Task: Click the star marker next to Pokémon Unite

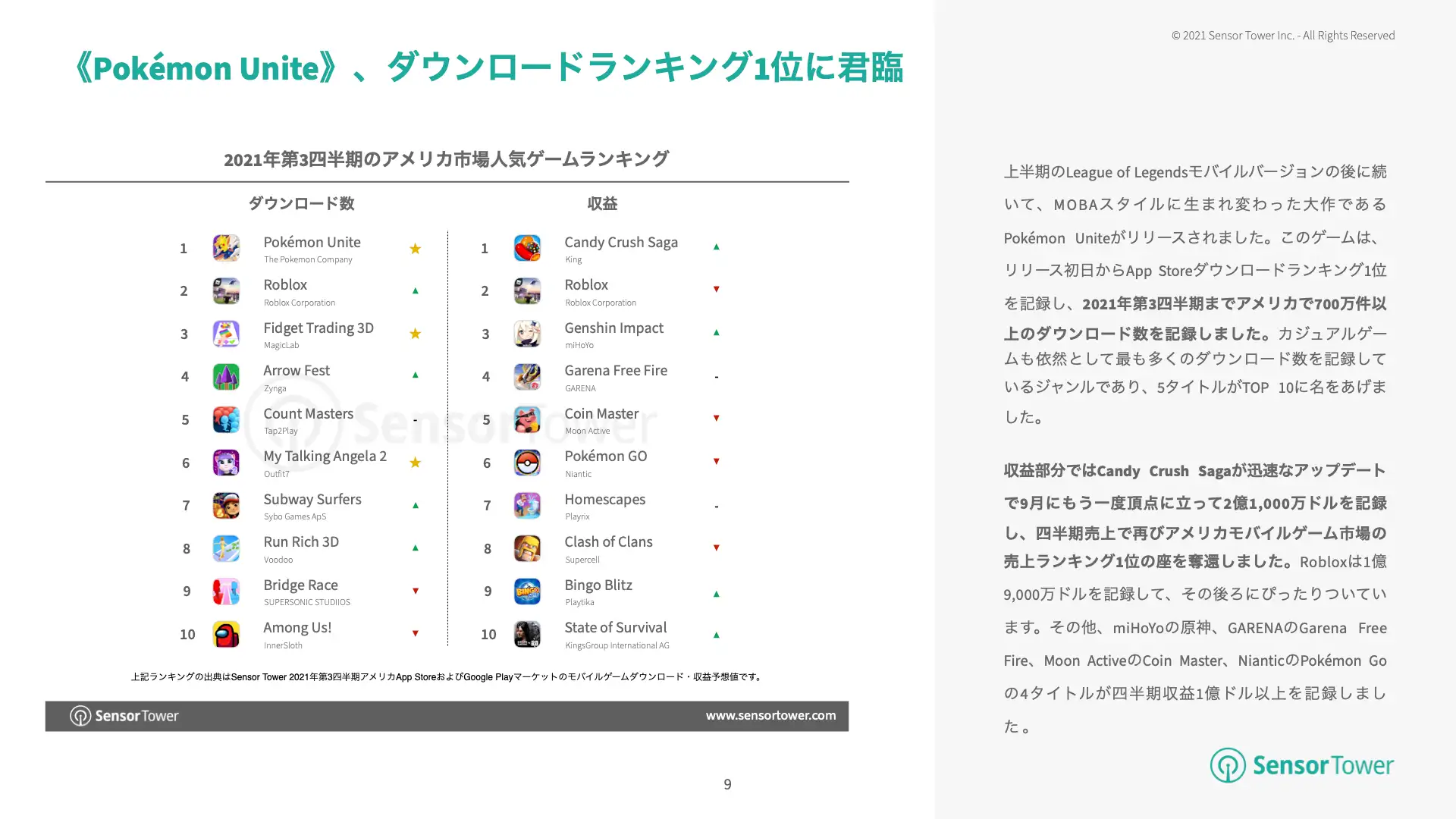Action: point(415,248)
